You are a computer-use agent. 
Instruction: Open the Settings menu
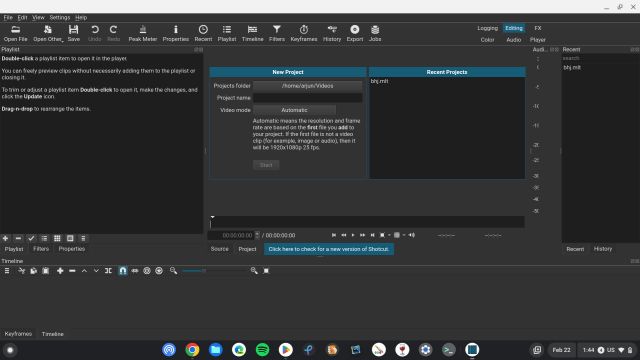pyautogui.click(x=60, y=18)
